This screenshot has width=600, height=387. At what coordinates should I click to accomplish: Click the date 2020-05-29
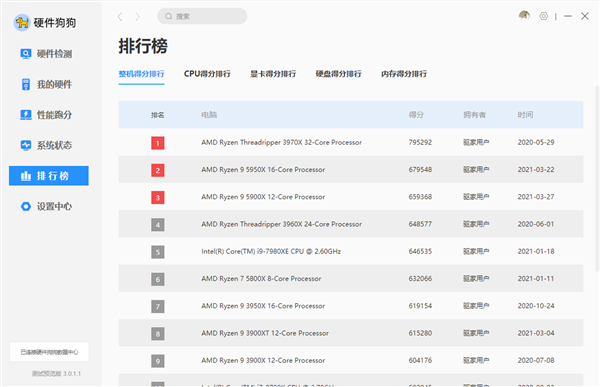click(x=536, y=142)
